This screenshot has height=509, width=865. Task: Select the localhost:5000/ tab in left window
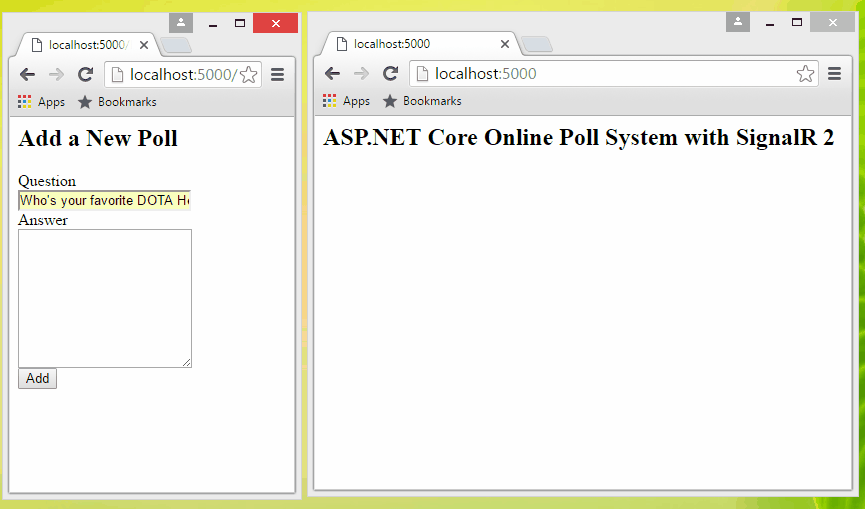[88, 45]
